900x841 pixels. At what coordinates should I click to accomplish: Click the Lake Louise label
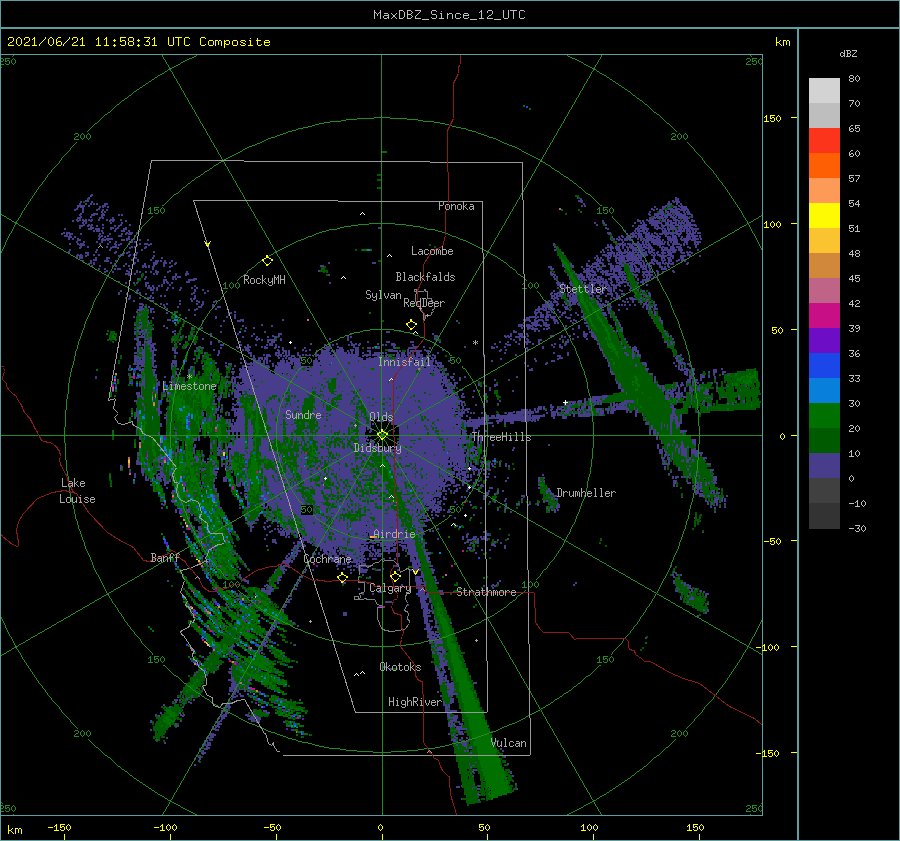click(x=78, y=491)
